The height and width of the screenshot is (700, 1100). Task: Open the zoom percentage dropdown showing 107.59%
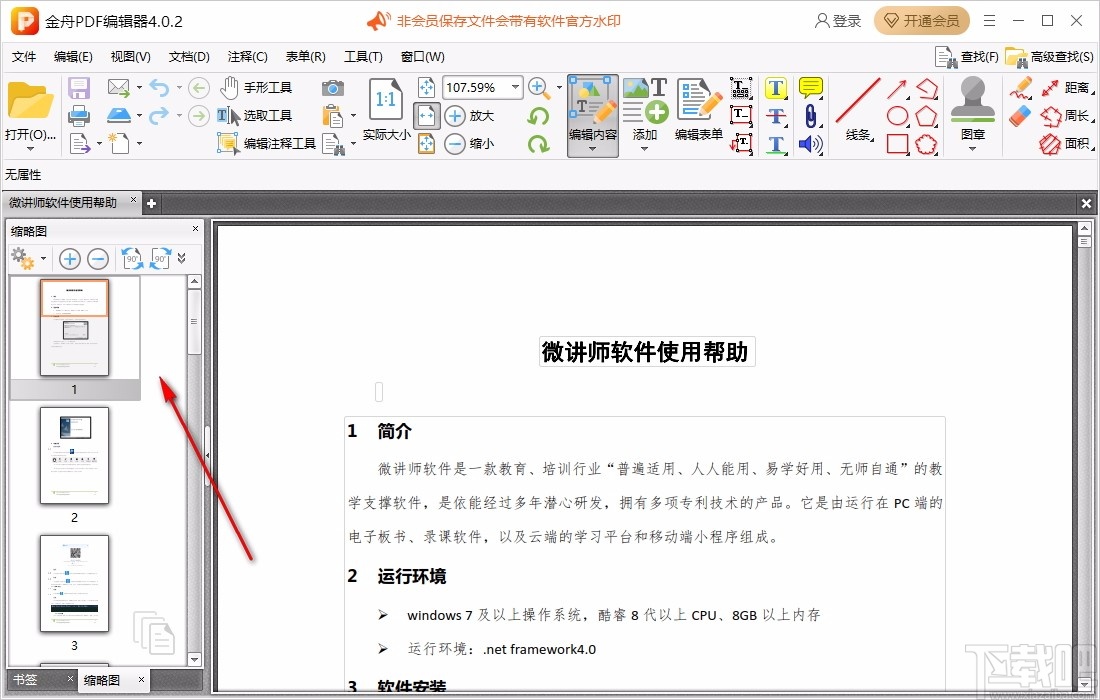[x=516, y=87]
